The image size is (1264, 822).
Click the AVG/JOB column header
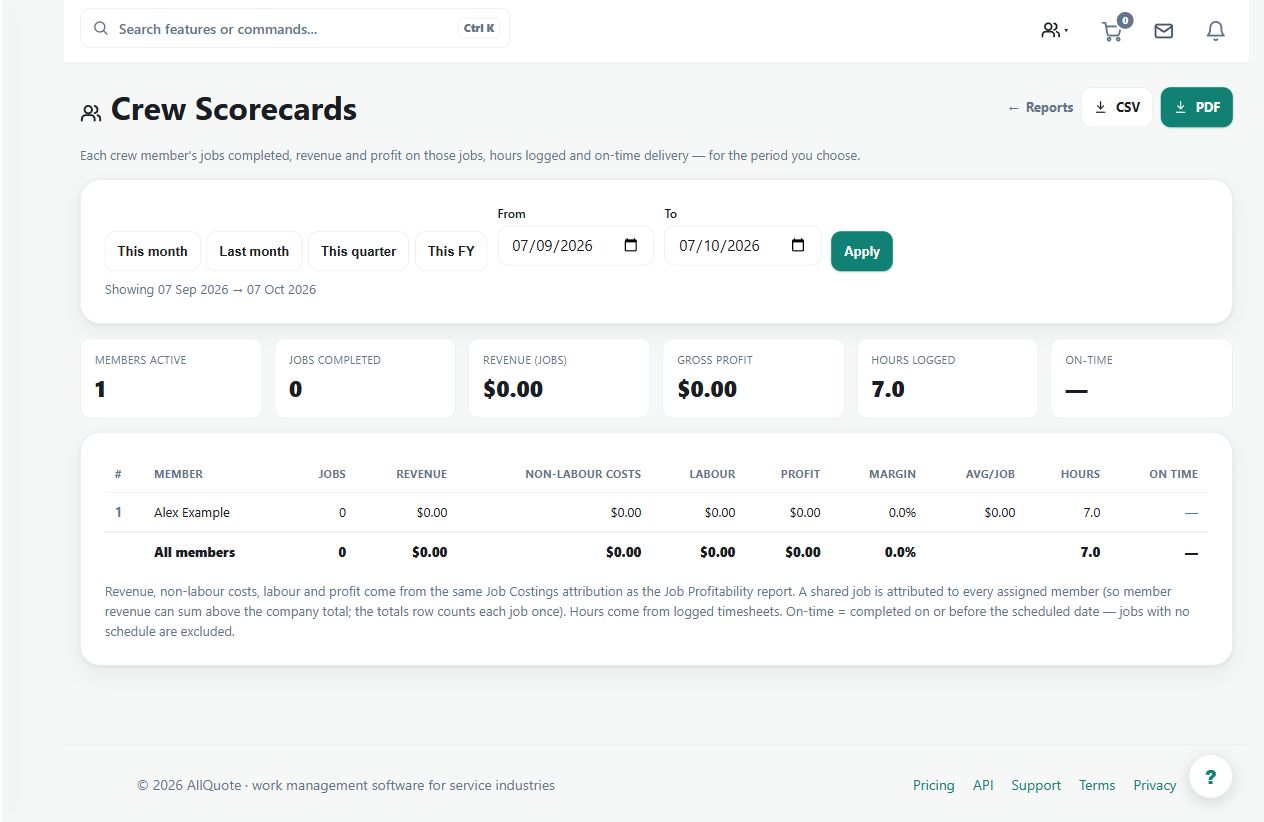990,474
